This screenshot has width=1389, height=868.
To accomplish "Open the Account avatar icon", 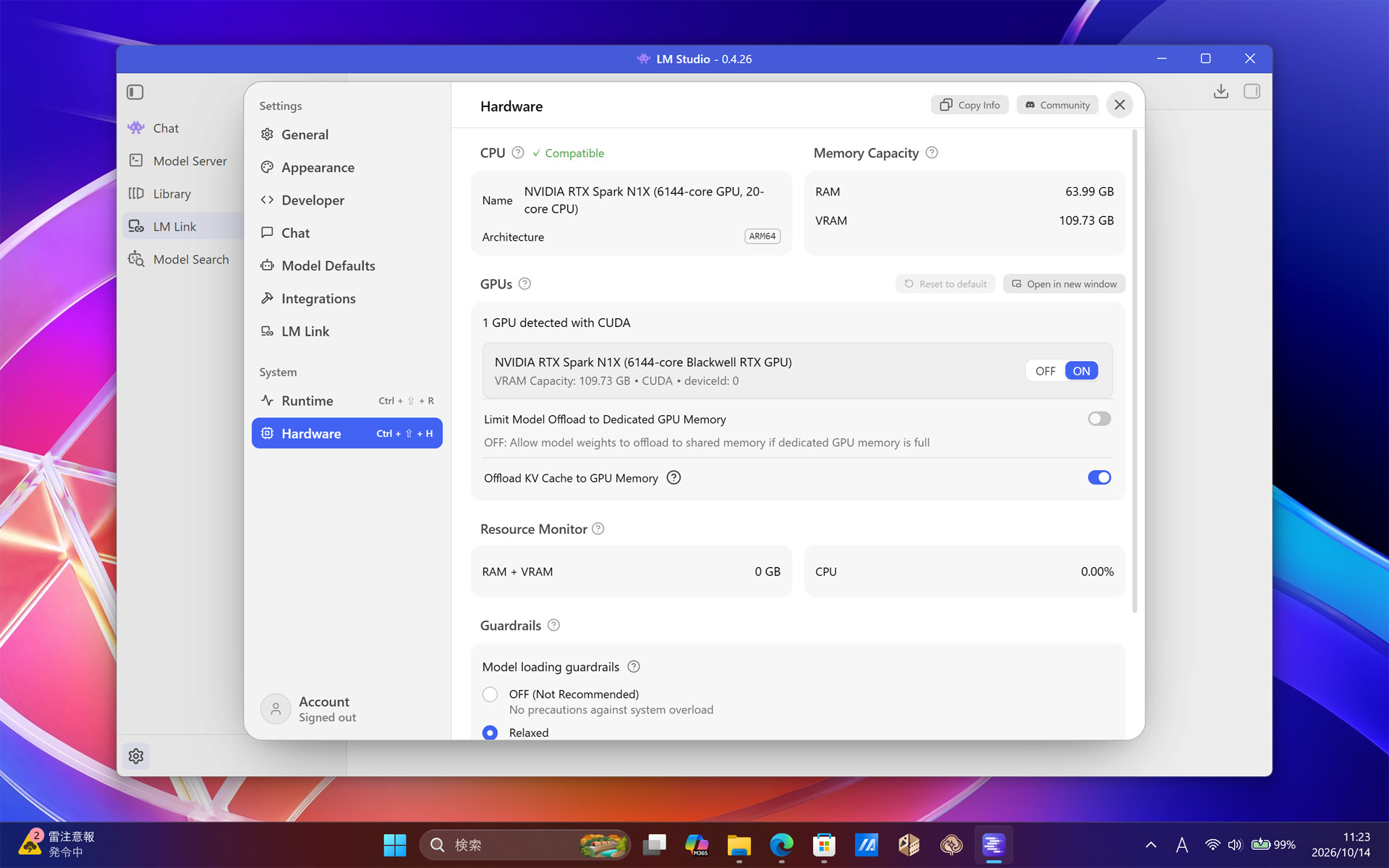I will [276, 709].
